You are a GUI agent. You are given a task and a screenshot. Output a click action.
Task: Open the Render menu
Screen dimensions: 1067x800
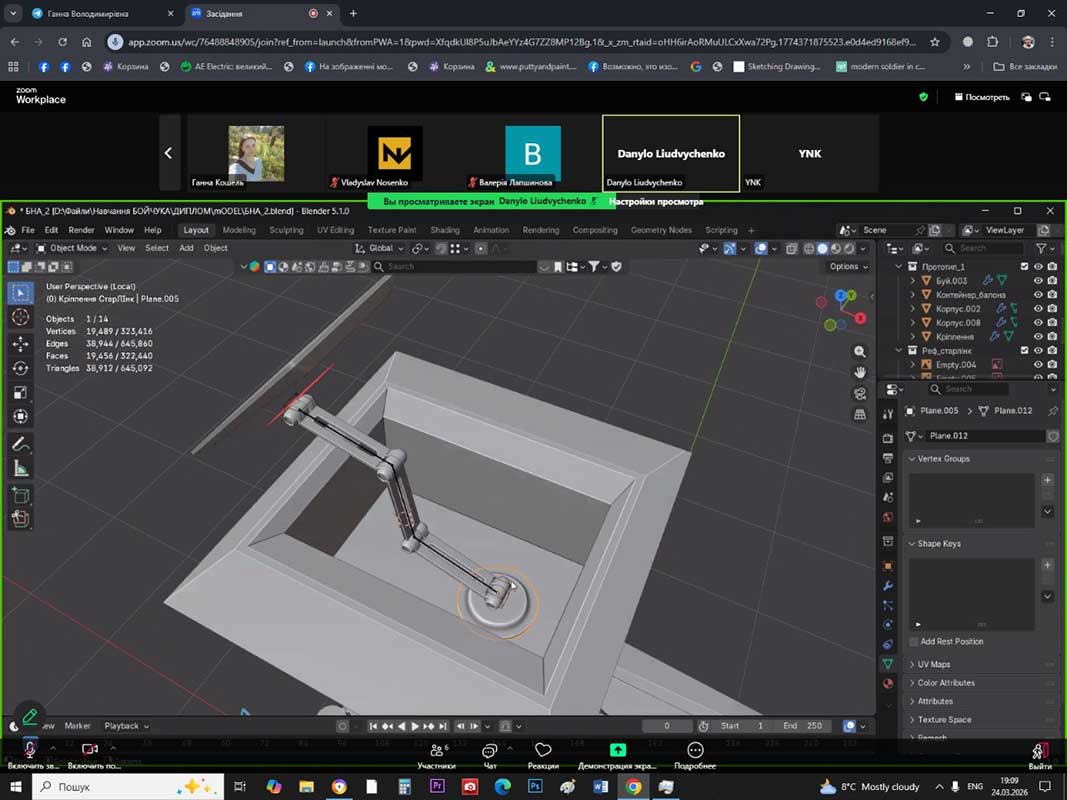point(81,230)
